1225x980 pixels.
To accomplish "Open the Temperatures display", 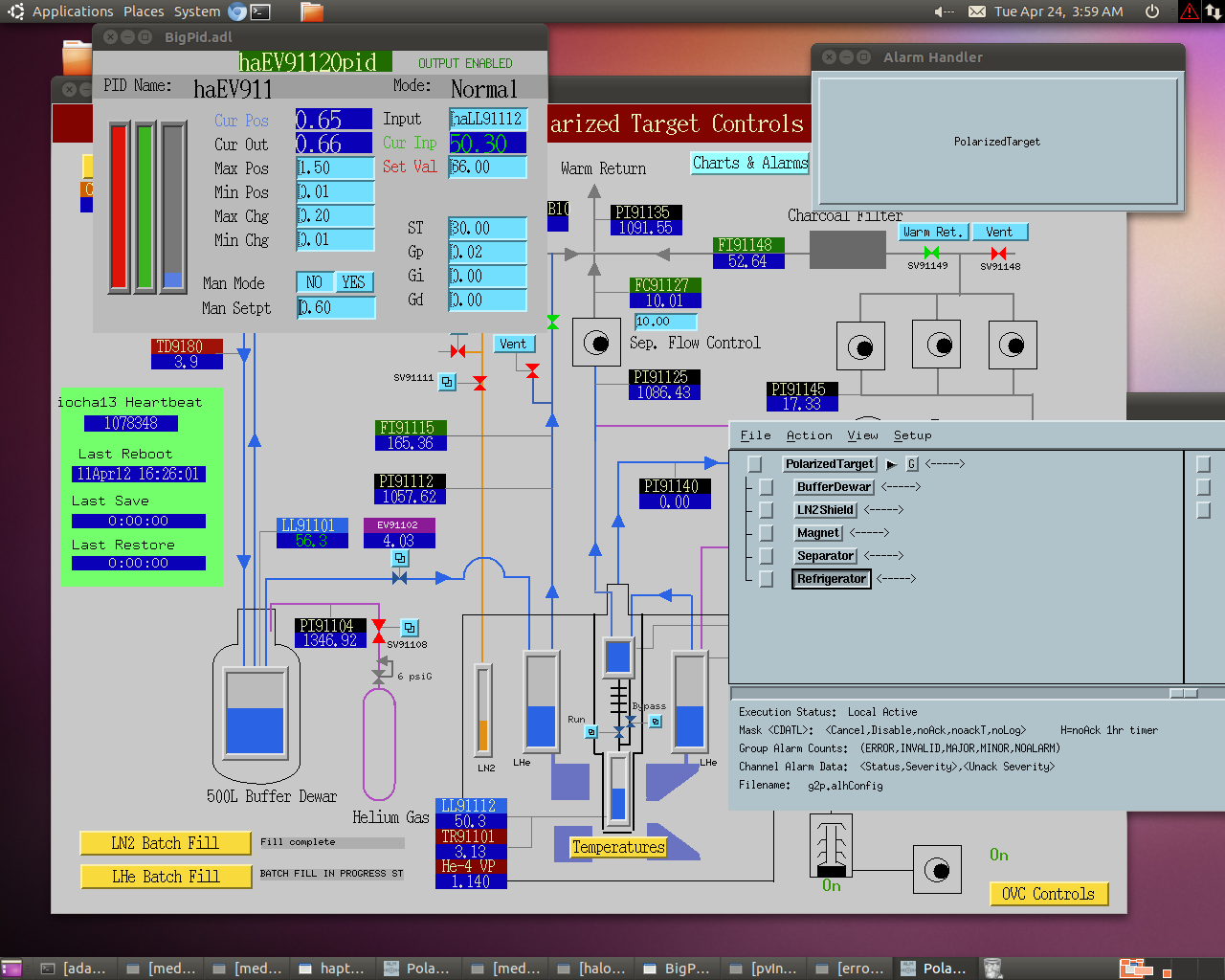I will click(618, 847).
